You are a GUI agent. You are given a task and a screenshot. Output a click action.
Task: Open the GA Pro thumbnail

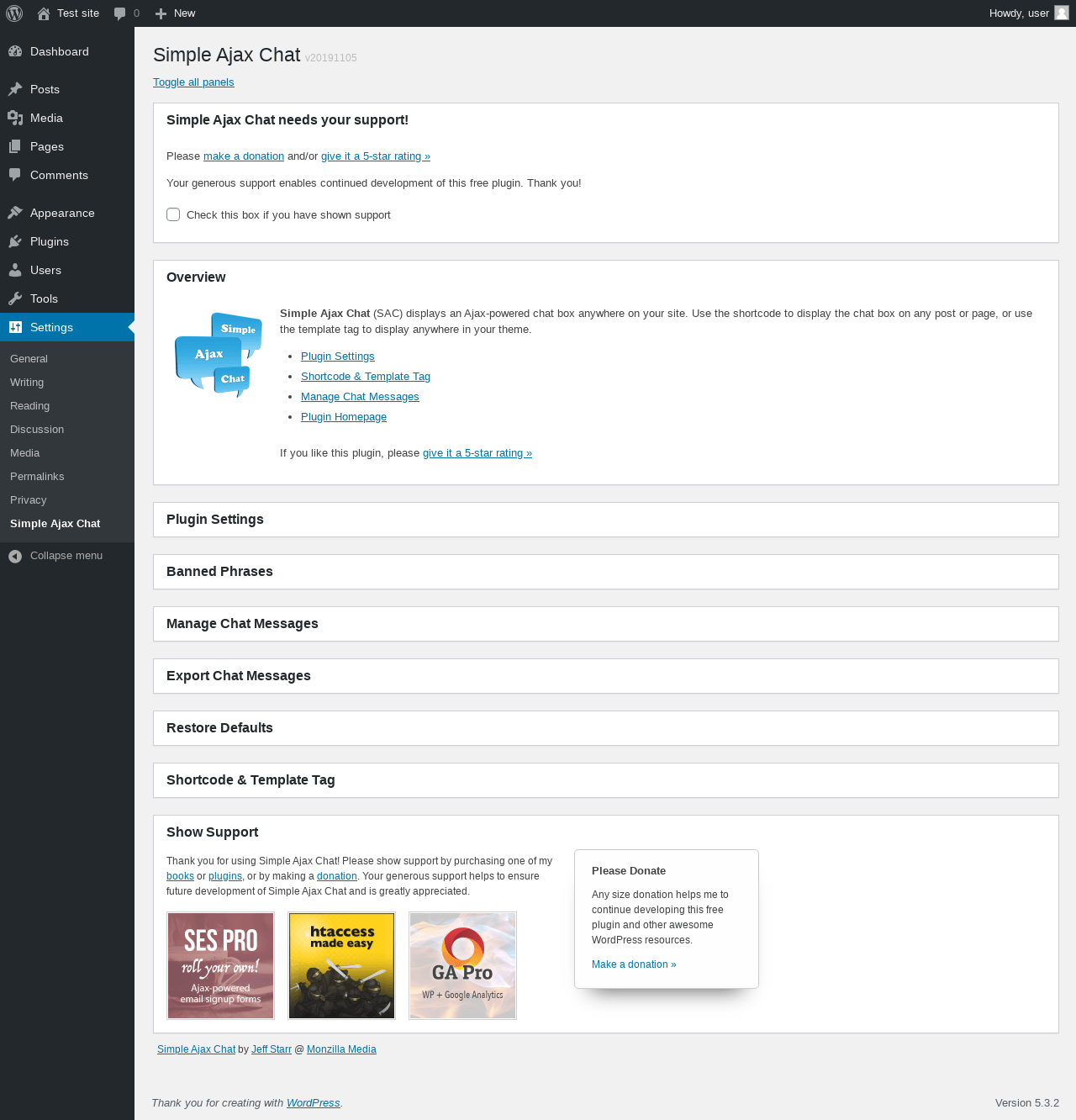(x=462, y=965)
